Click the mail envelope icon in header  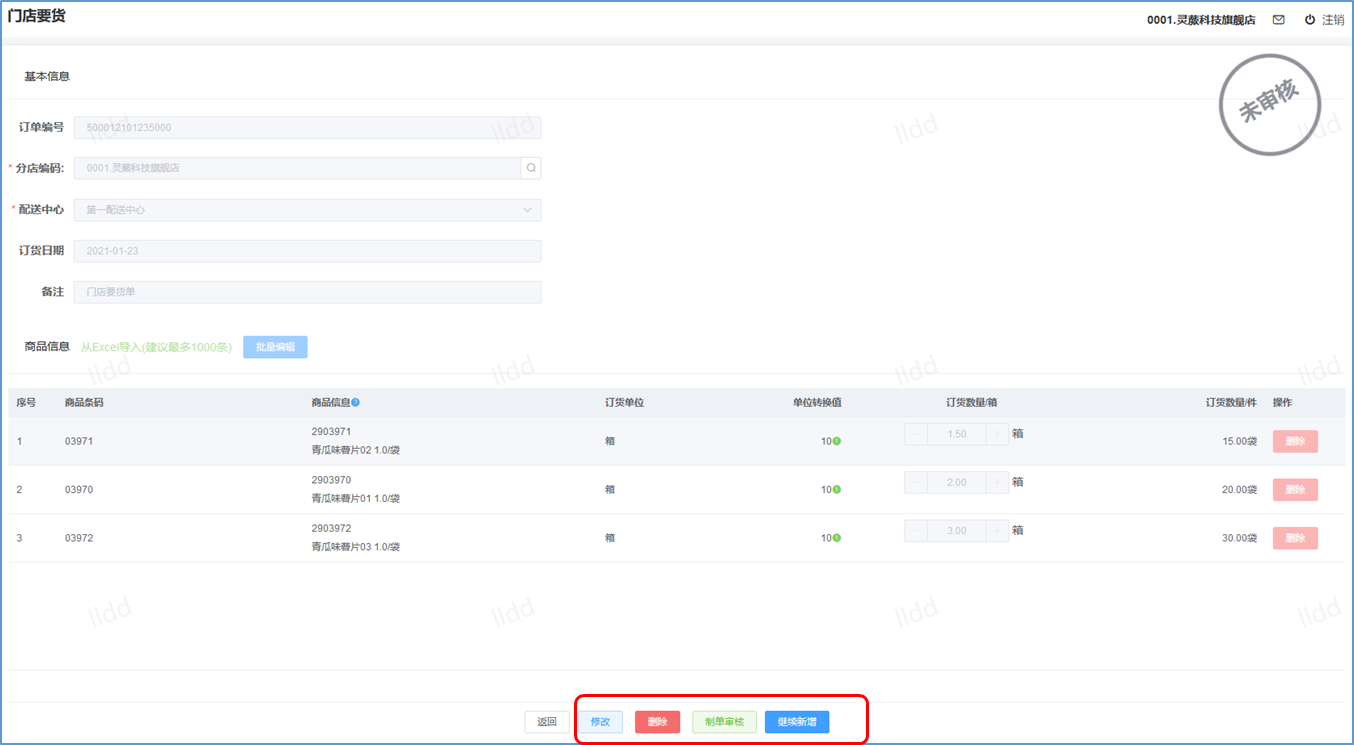click(x=1278, y=20)
